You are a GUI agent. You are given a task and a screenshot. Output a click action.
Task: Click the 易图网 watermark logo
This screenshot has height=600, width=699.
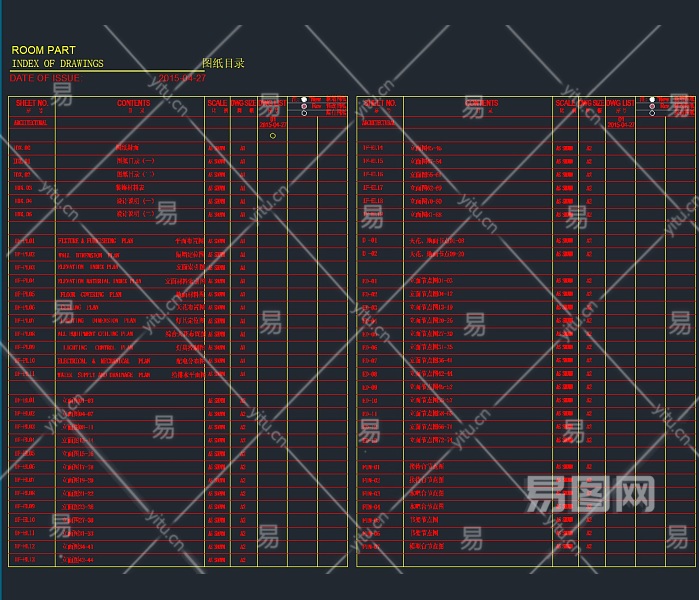click(x=590, y=493)
